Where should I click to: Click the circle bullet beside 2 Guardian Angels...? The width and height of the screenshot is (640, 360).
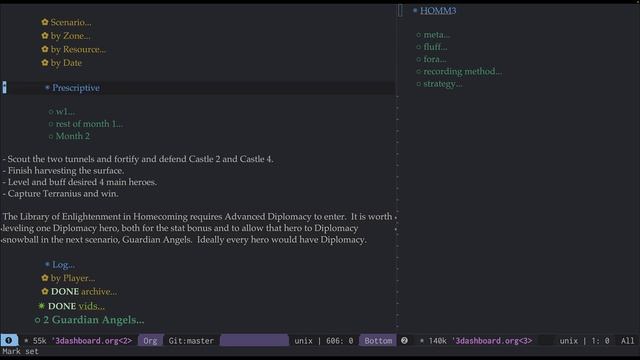coord(38,320)
